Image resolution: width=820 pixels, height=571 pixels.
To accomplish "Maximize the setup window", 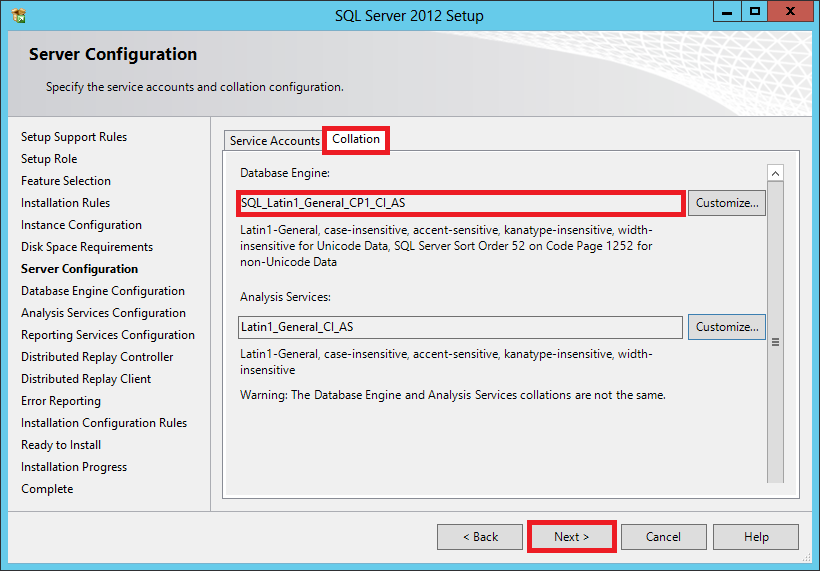I will click(755, 12).
